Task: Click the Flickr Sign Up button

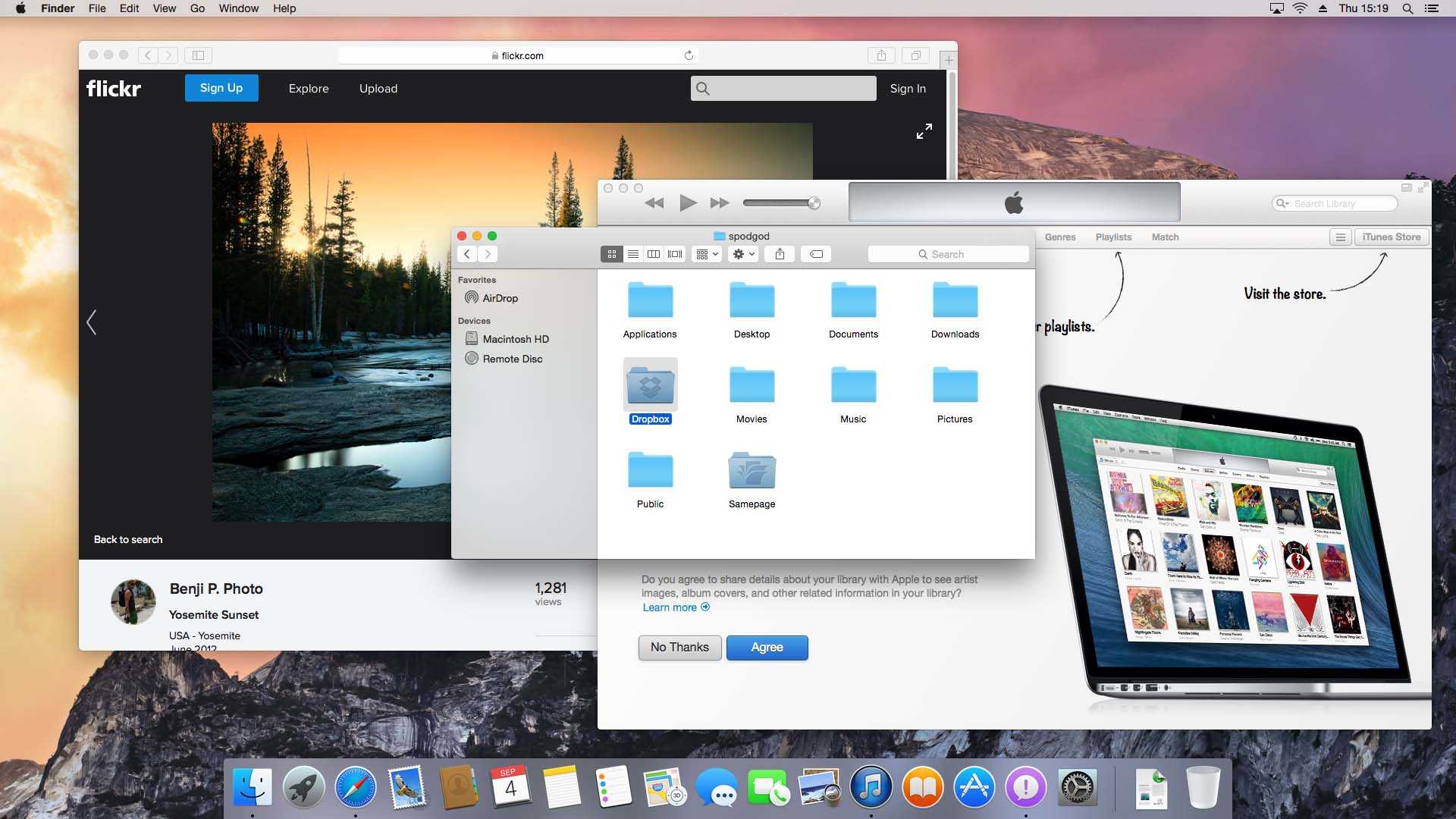Action: (222, 88)
